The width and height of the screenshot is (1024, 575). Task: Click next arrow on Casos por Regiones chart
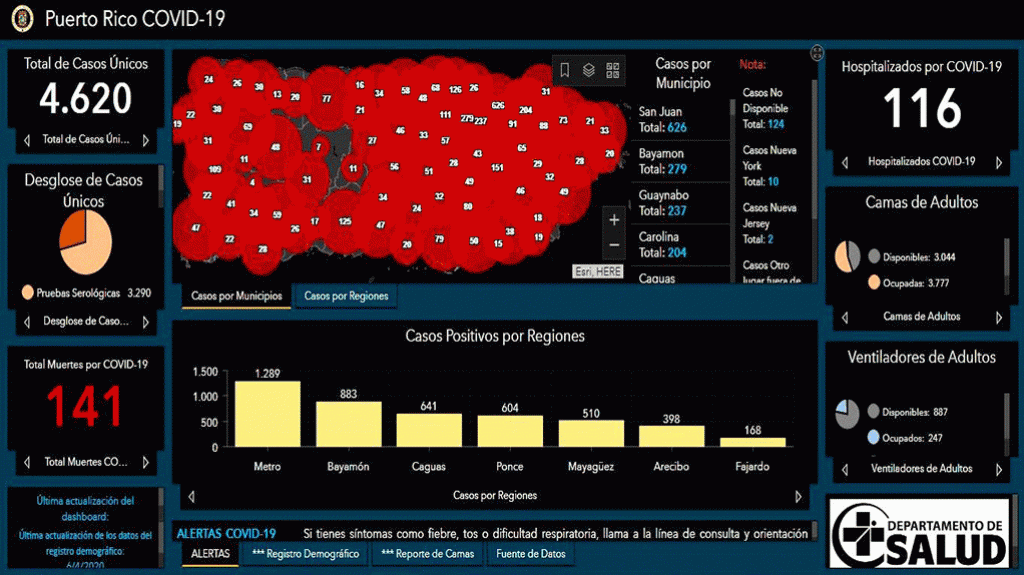point(797,496)
